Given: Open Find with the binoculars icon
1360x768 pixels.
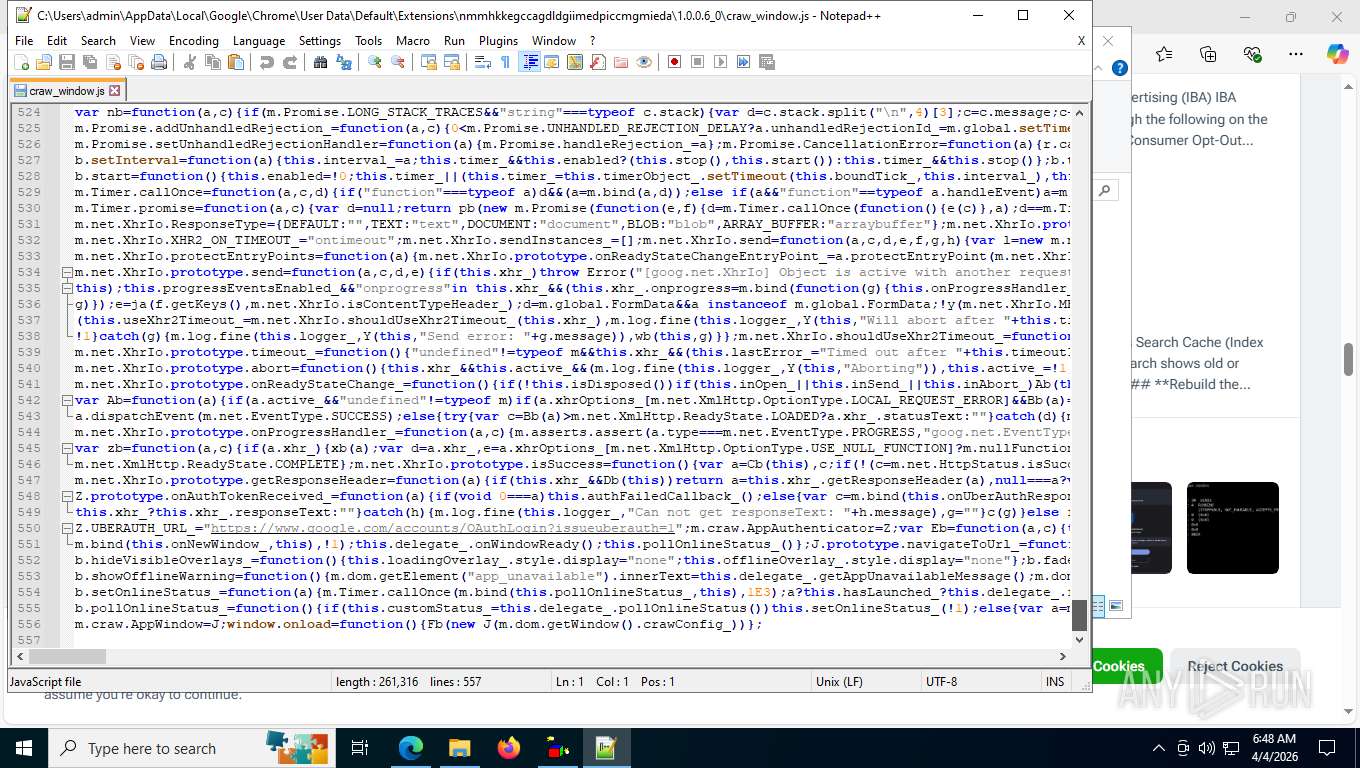Looking at the screenshot, I should (320, 62).
